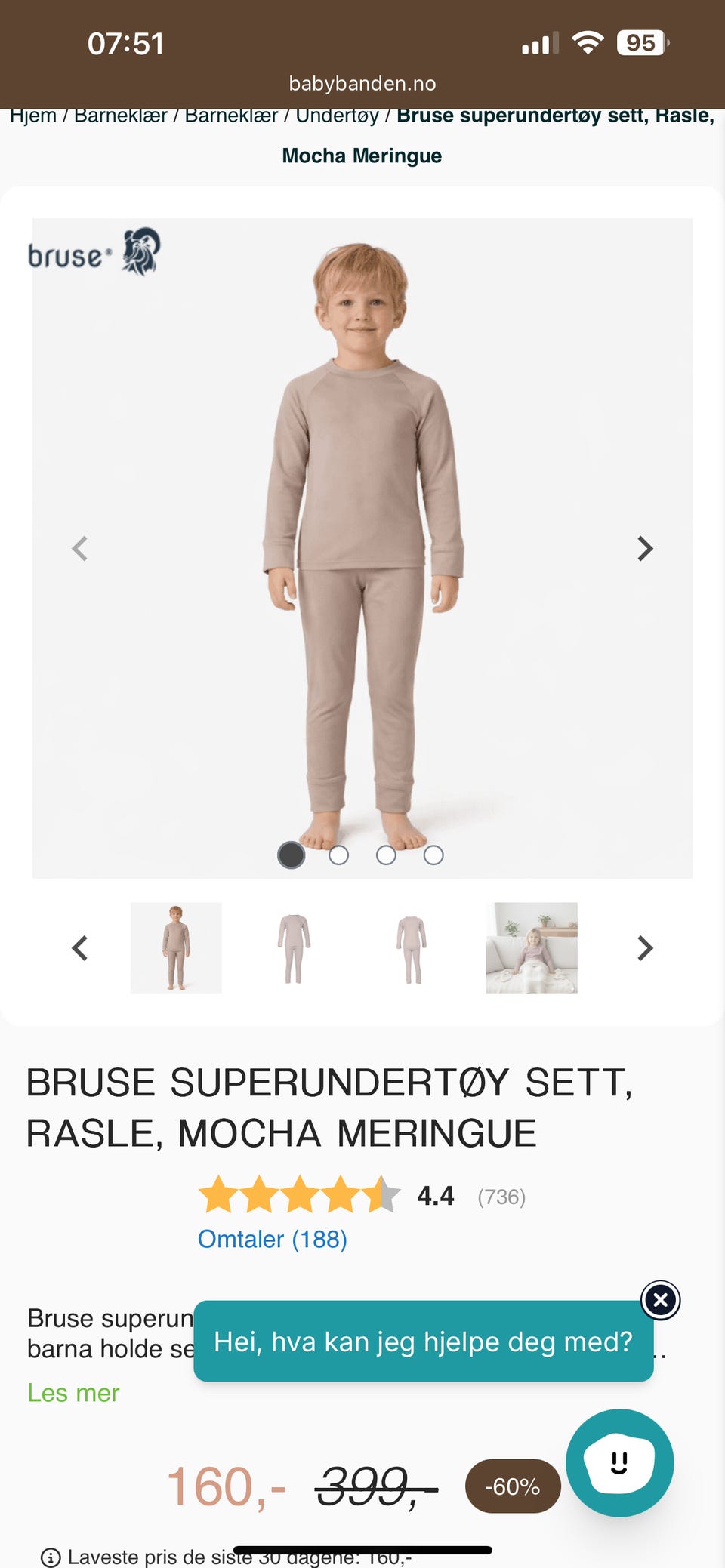The height and width of the screenshot is (1568, 725).
Task: Select thumbnail of boy wearing set
Action: point(176,948)
